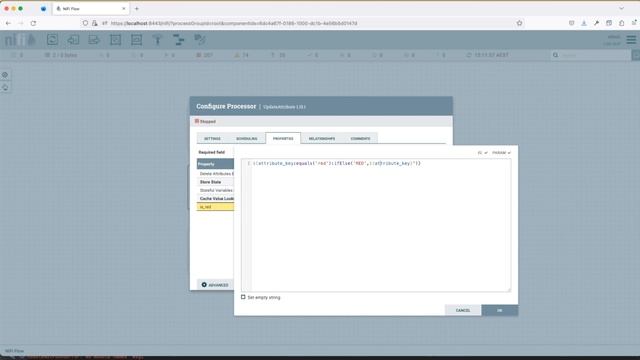Viewport: 640px width, 360px height.
Task: Click the browser forward arrow
Action: pyautogui.click(x=21, y=23)
